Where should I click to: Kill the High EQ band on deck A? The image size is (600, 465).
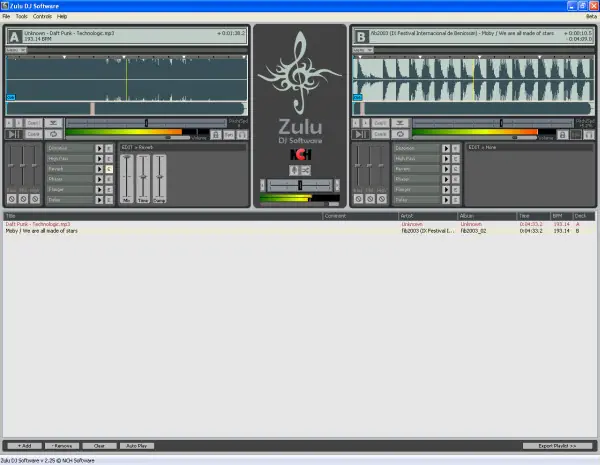point(35,199)
